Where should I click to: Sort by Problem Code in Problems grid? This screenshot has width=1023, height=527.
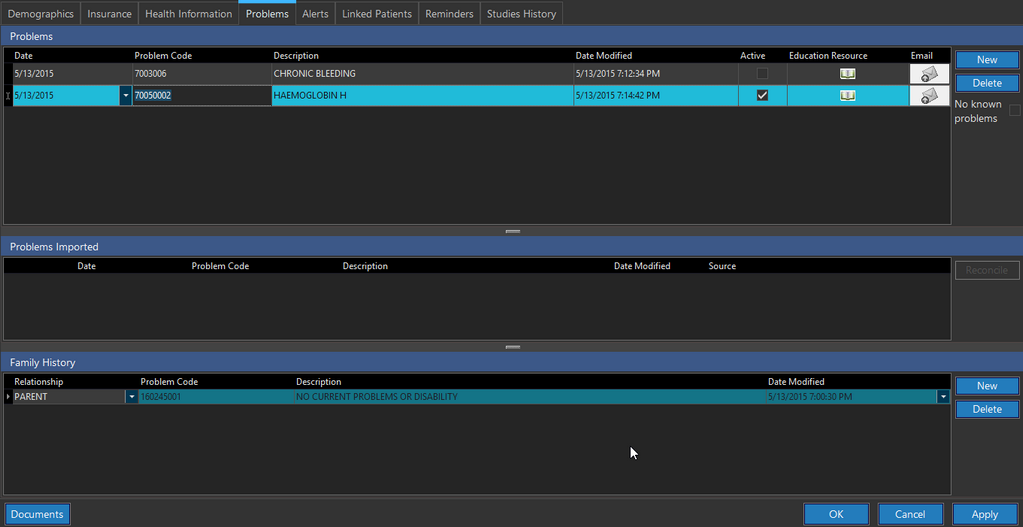click(x=163, y=55)
